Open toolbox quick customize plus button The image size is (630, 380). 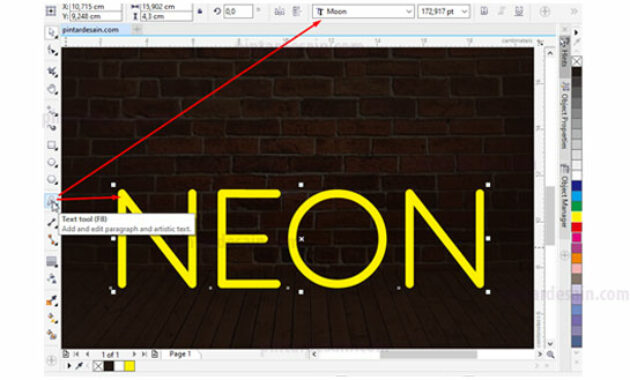[x=51, y=360]
